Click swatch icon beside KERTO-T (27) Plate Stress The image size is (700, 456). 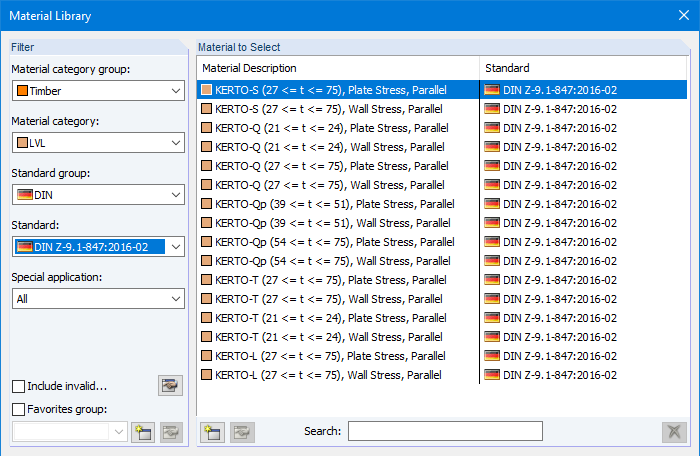coord(206,280)
